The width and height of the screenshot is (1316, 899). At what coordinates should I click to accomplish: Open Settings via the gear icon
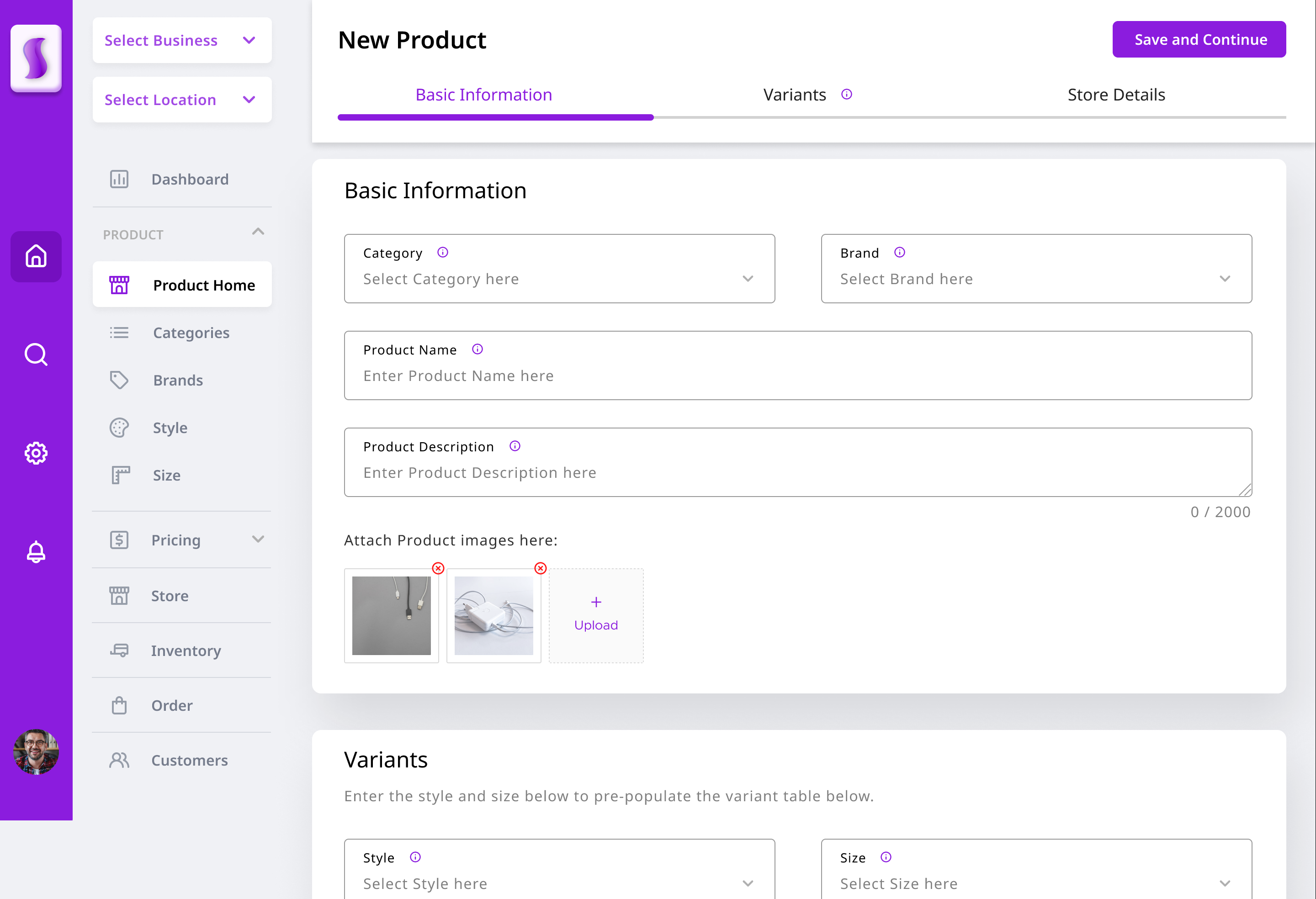pyautogui.click(x=36, y=453)
